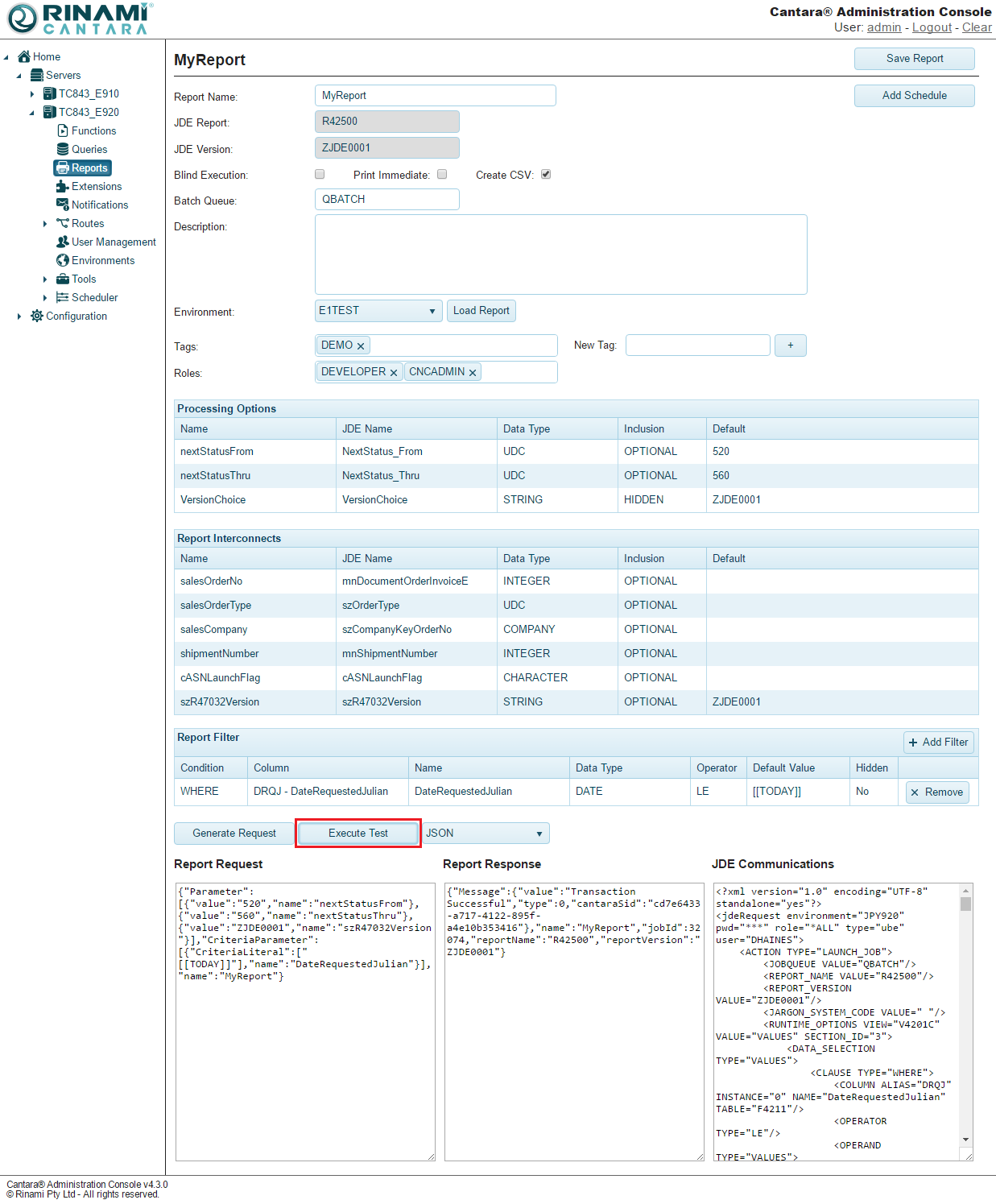This screenshot has height=1204, width=996.
Task: Tick the Print Immediate checkbox
Action: (442, 174)
